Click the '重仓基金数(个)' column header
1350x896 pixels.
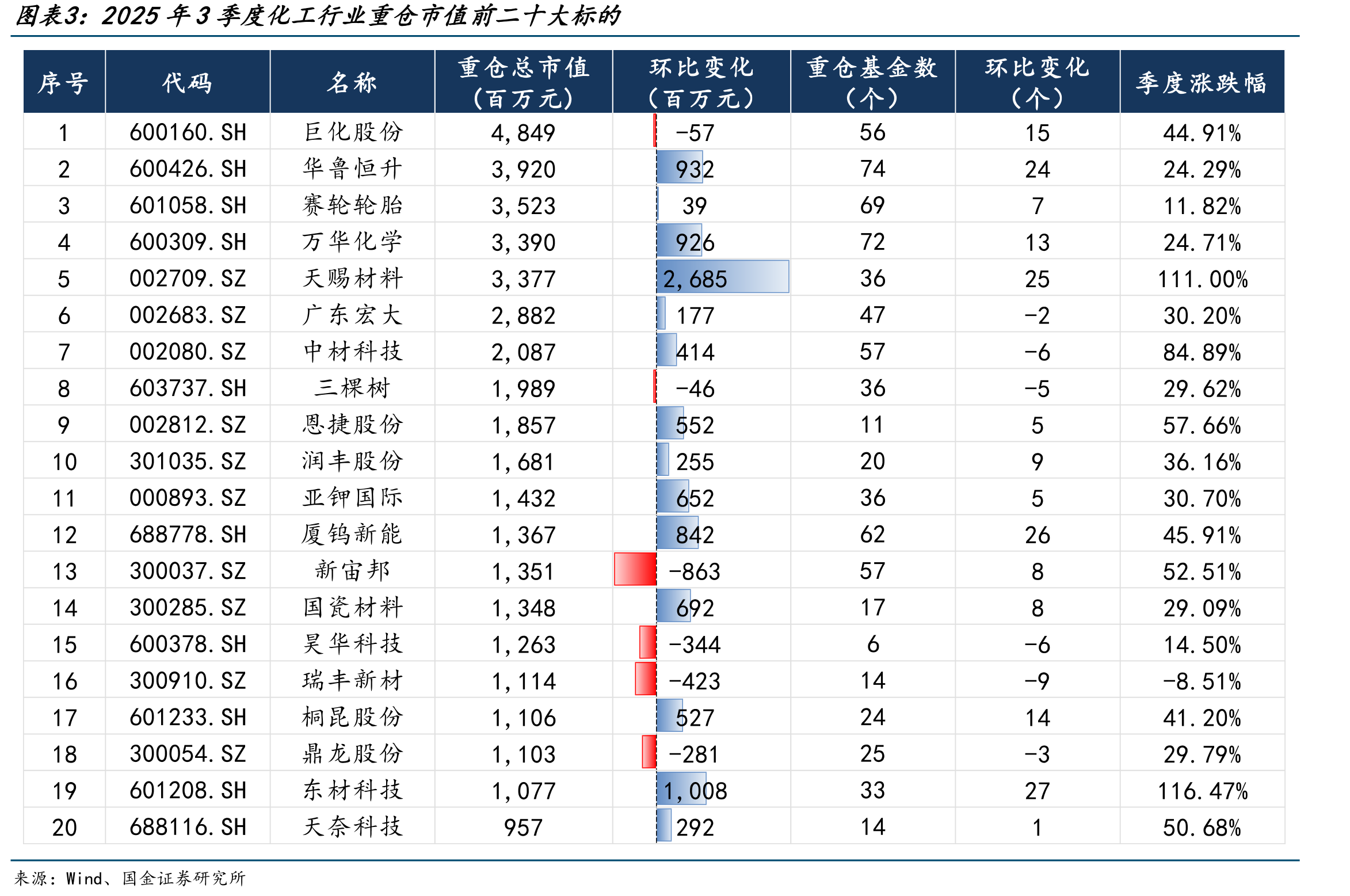[x=872, y=82]
